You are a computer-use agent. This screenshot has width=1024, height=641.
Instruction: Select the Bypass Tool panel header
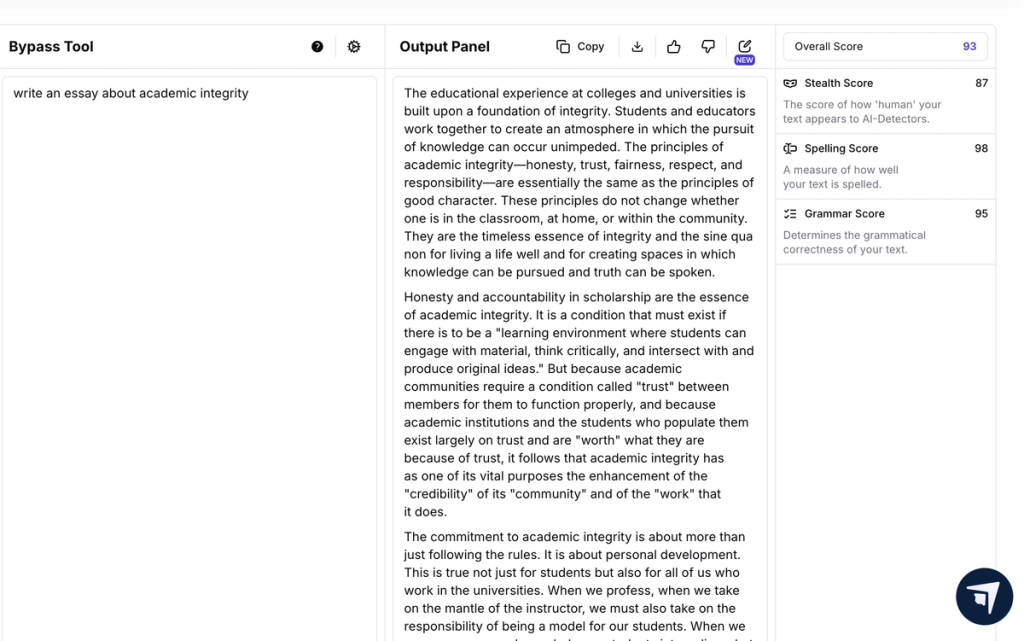point(50,46)
